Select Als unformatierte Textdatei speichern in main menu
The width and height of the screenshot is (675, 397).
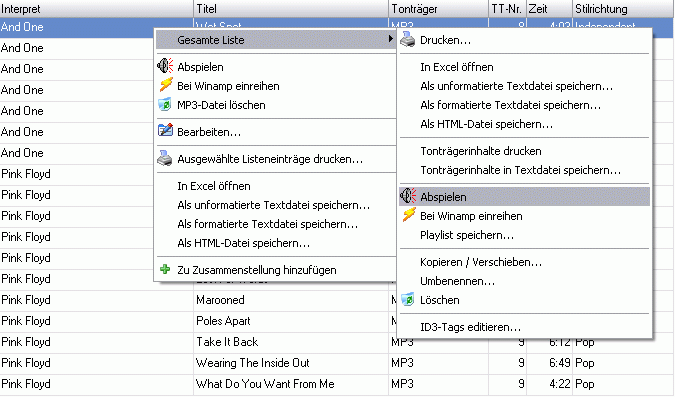(276, 205)
